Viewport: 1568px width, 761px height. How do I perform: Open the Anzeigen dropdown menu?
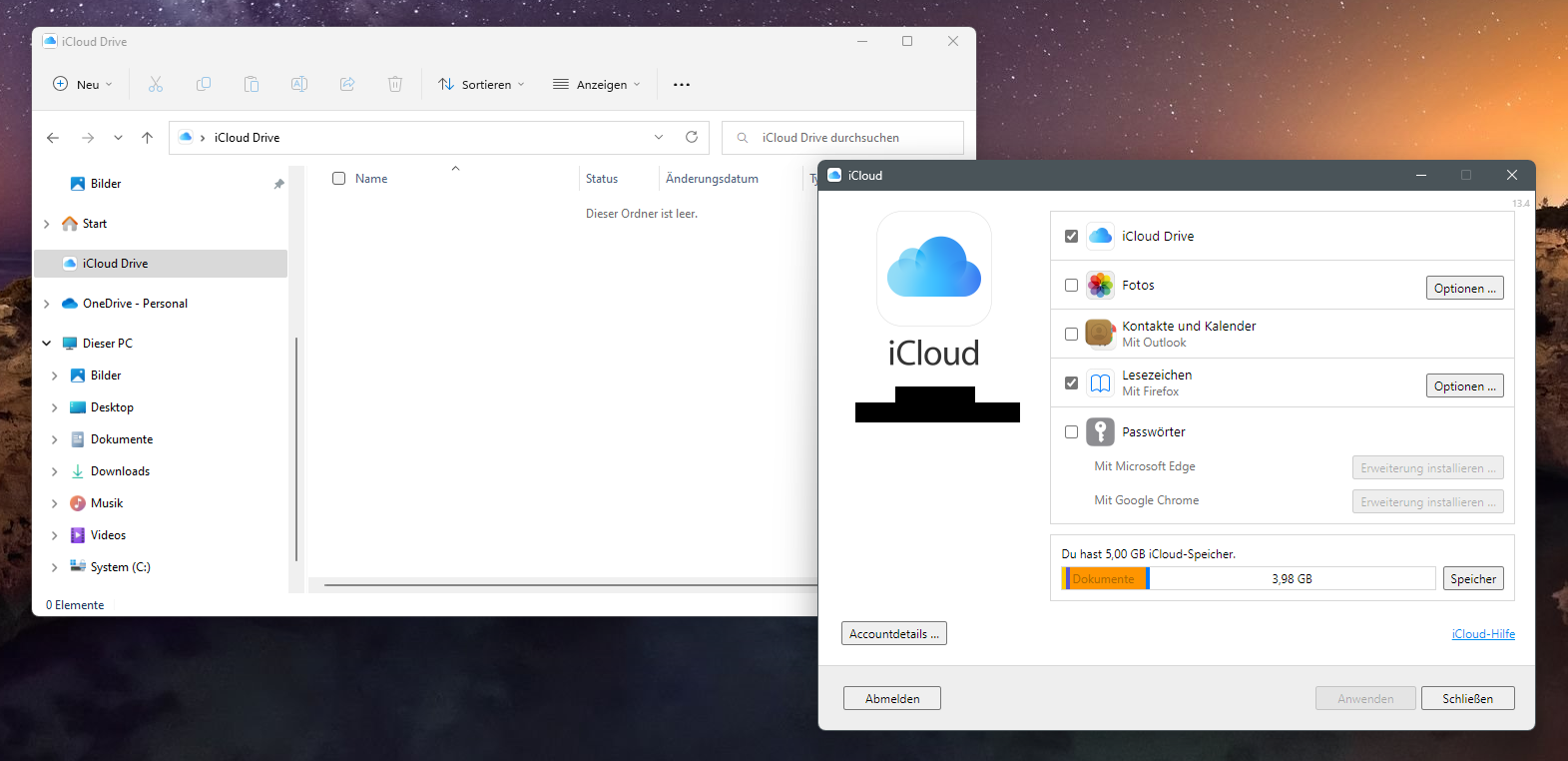597,85
